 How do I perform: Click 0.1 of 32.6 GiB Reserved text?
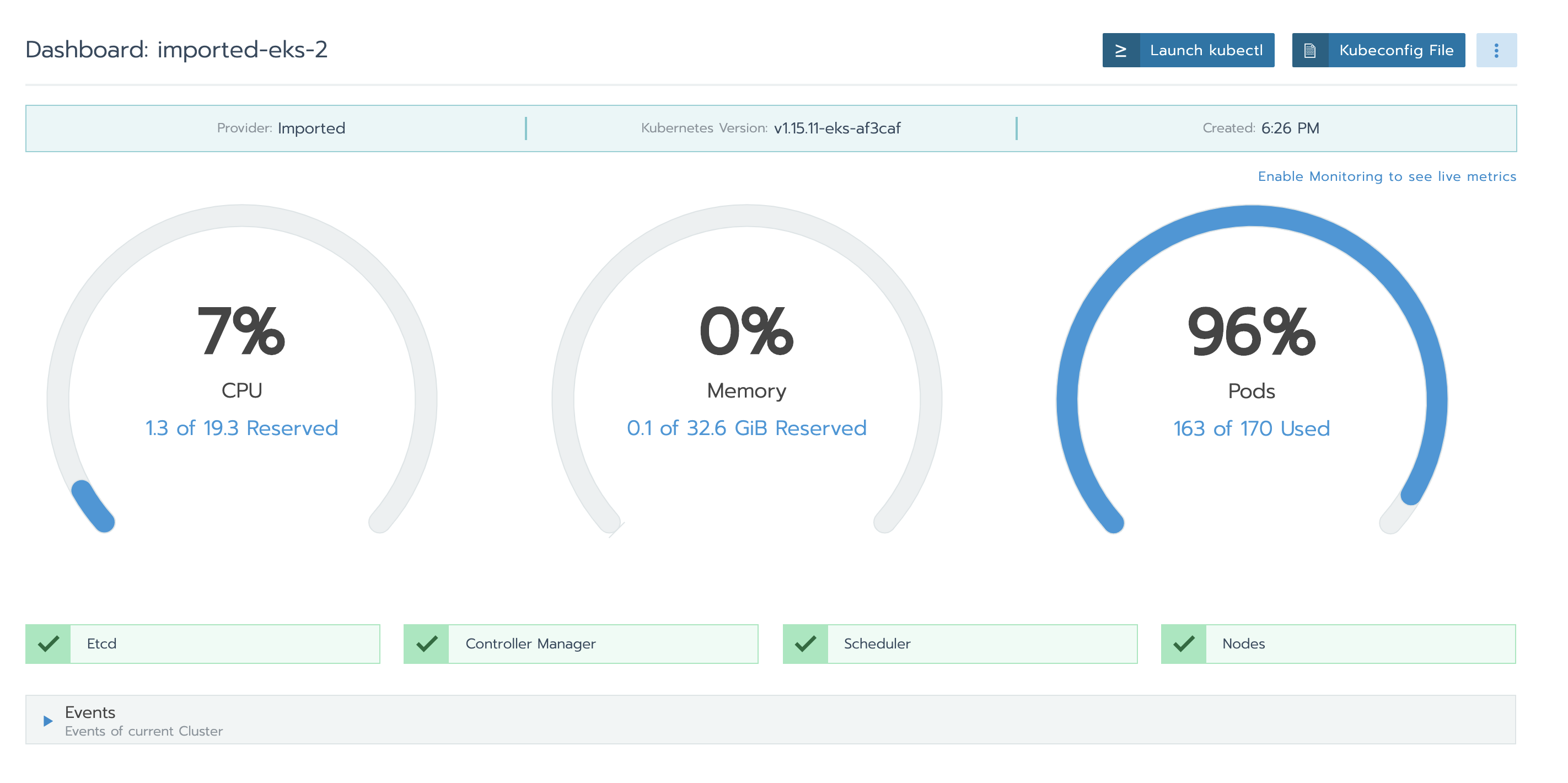[747, 428]
